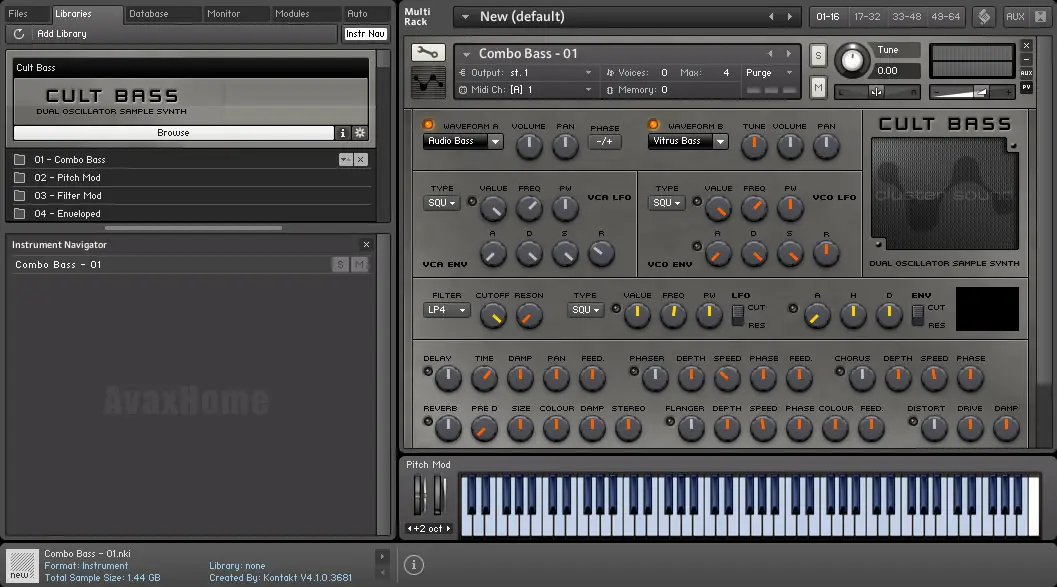Open the master editor panel icon
The image size is (1057, 587).
click(x=984, y=16)
